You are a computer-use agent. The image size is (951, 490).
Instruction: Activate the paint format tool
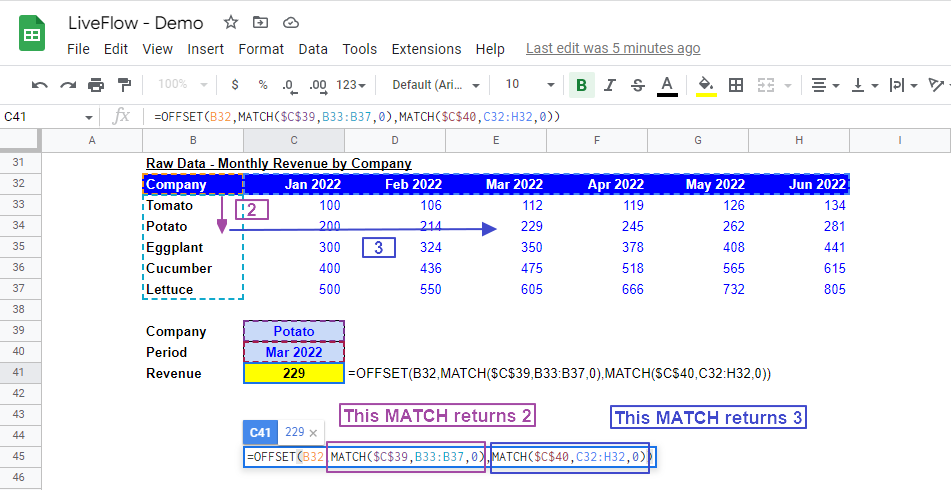tap(124, 85)
